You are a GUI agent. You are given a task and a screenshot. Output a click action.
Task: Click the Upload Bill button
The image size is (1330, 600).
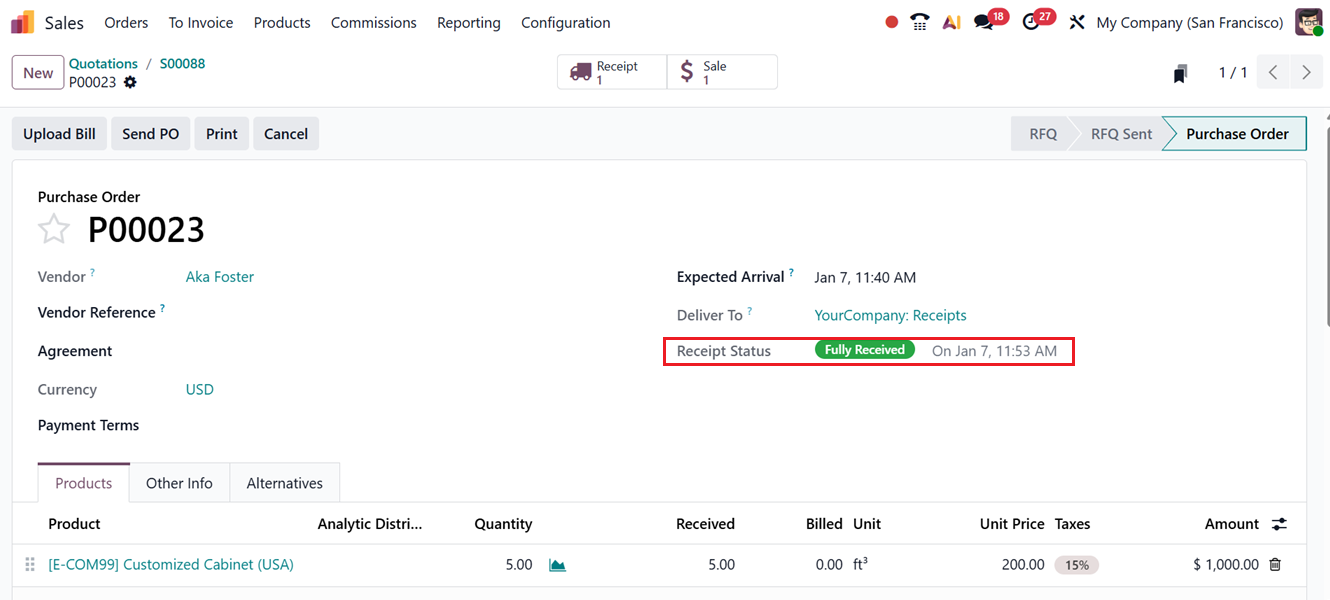59,134
